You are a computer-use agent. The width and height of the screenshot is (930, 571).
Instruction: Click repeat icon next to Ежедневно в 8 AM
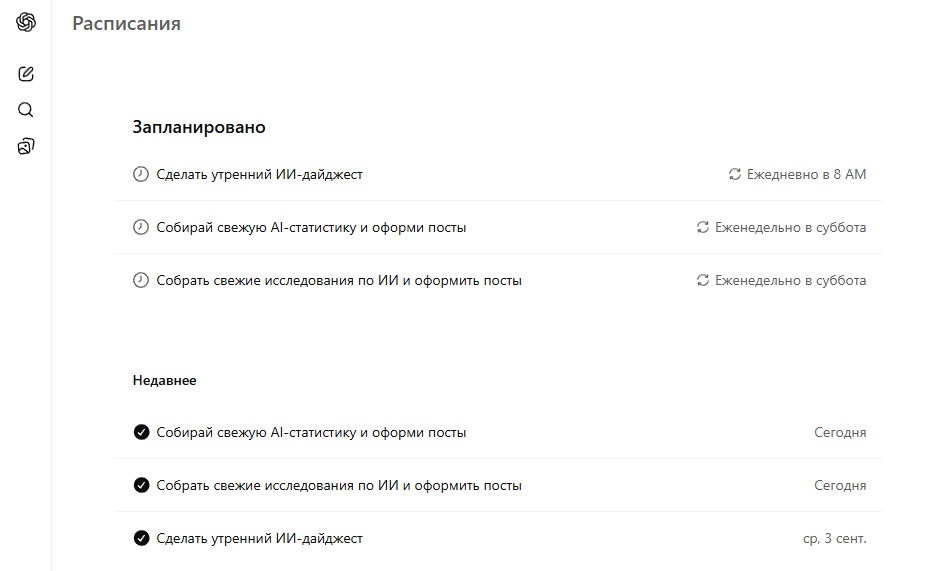pyautogui.click(x=735, y=174)
